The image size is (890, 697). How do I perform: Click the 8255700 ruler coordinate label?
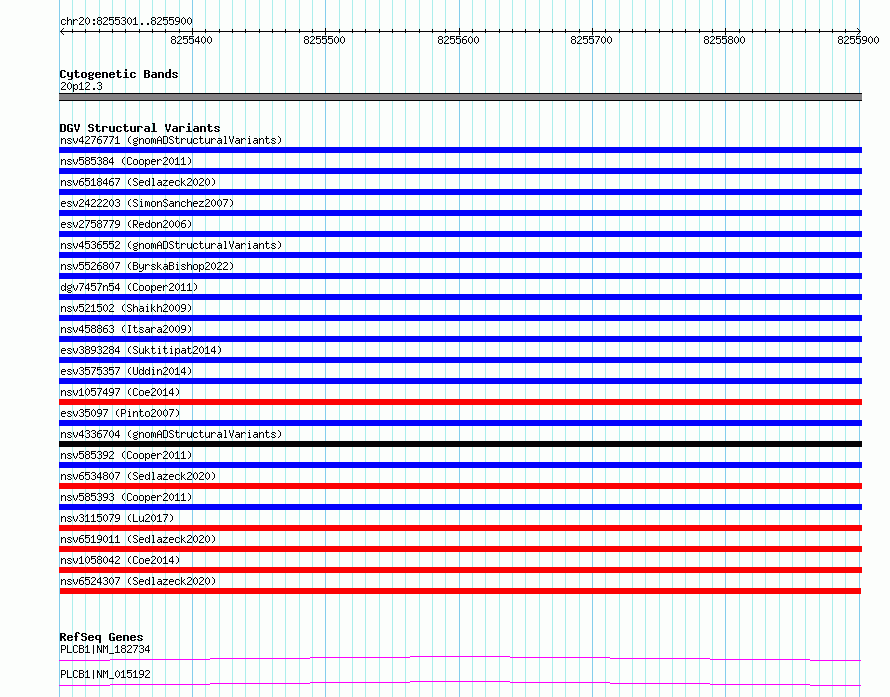591,40
